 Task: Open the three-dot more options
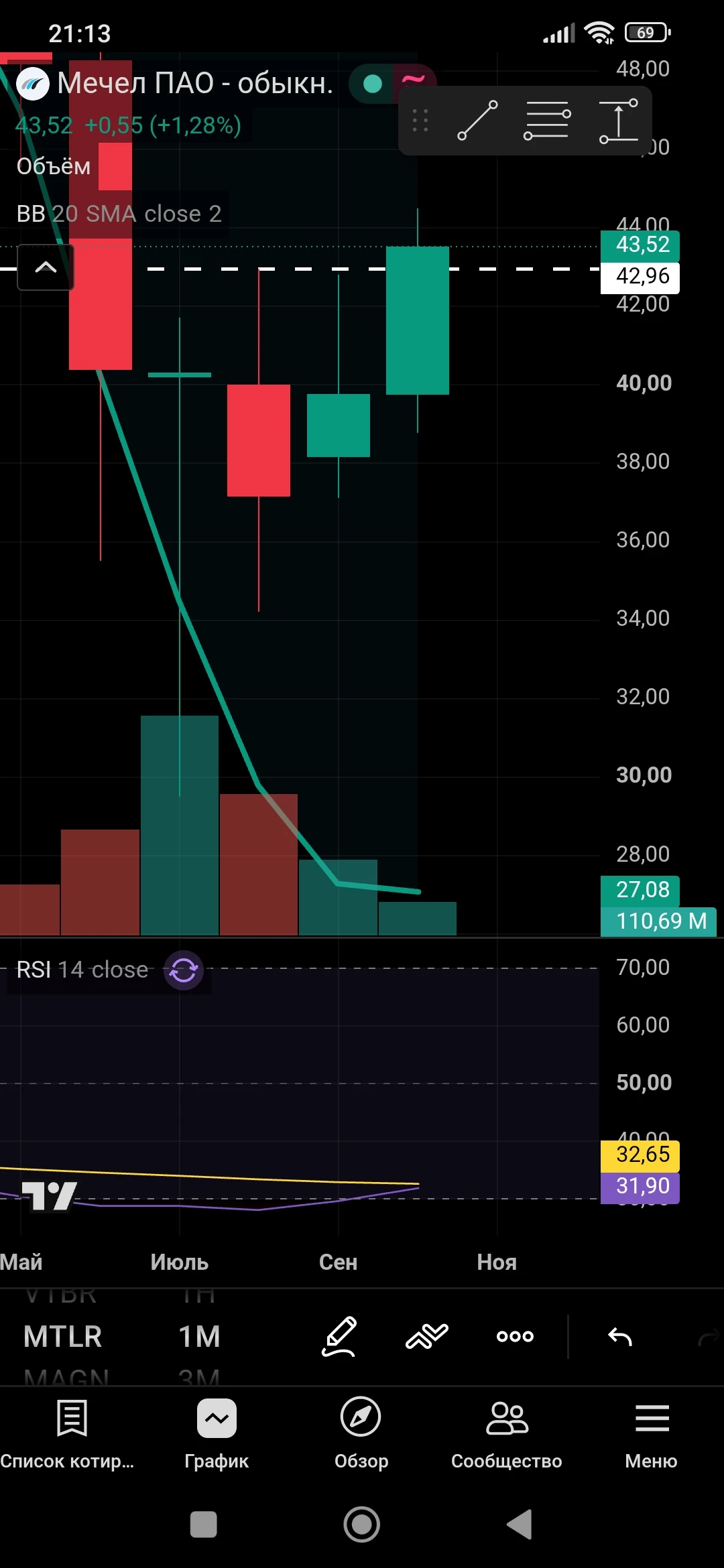515,1336
